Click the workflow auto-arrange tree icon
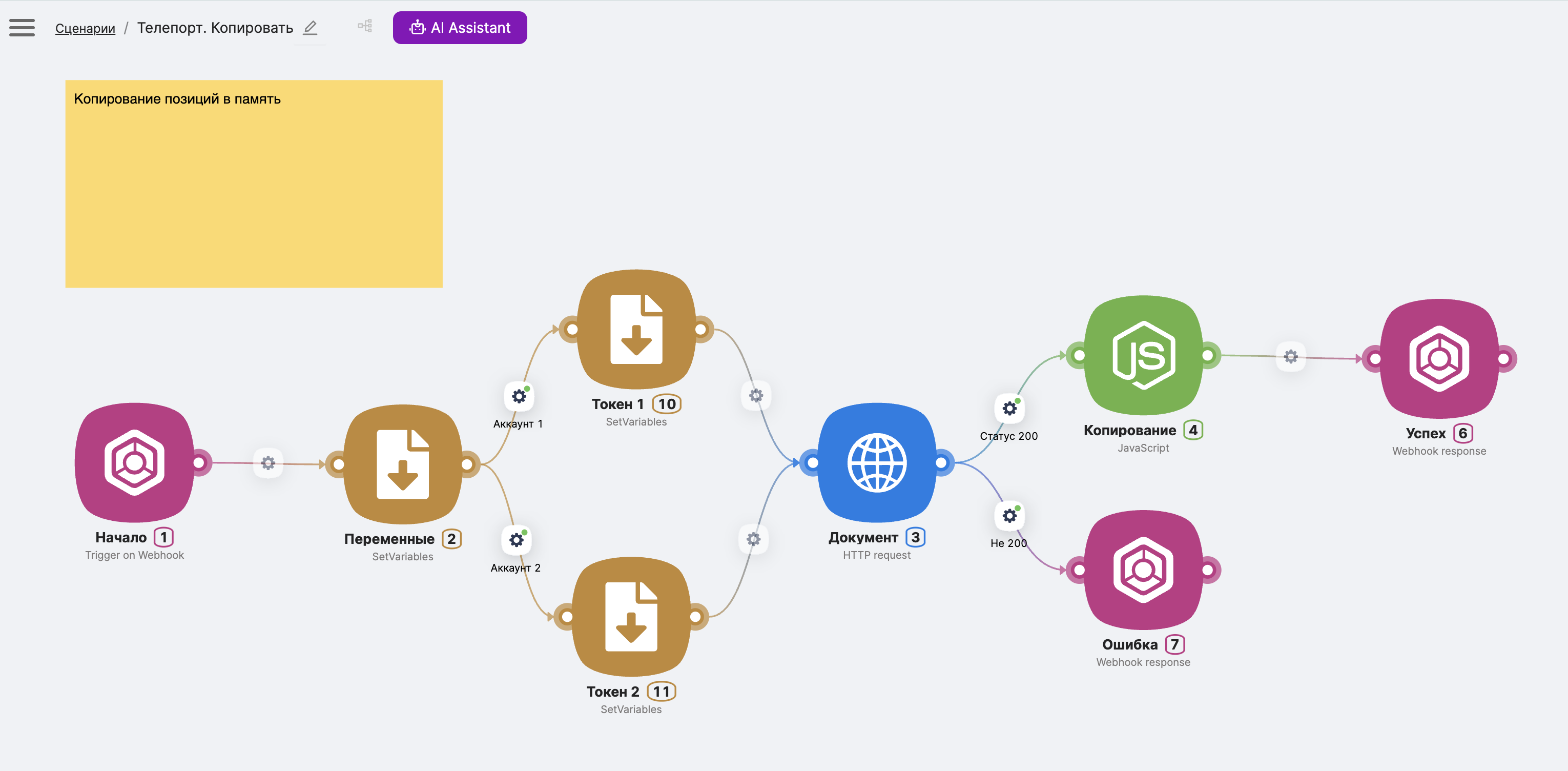Viewport: 1568px width, 771px height. pos(365,26)
